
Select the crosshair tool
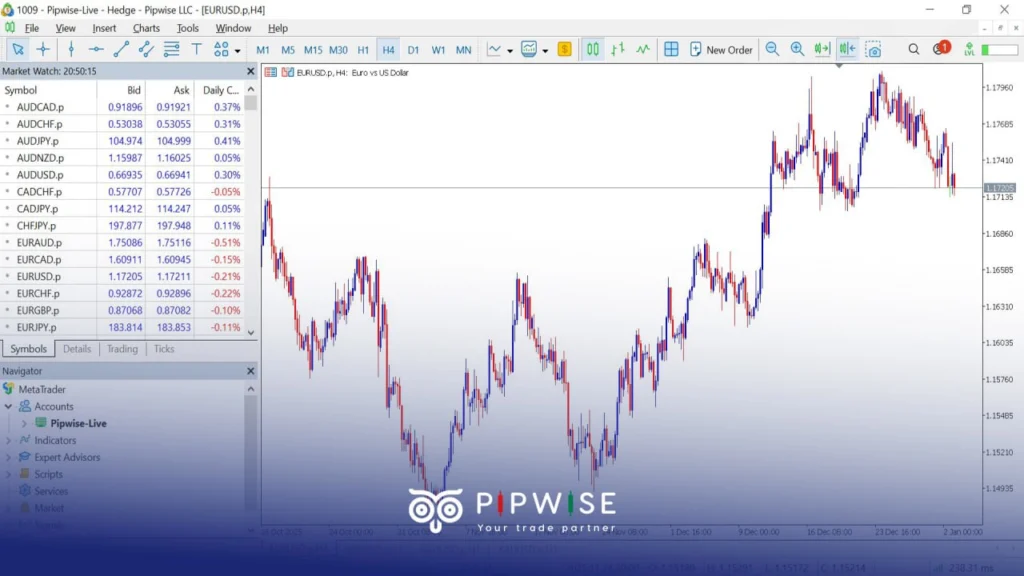(43, 50)
